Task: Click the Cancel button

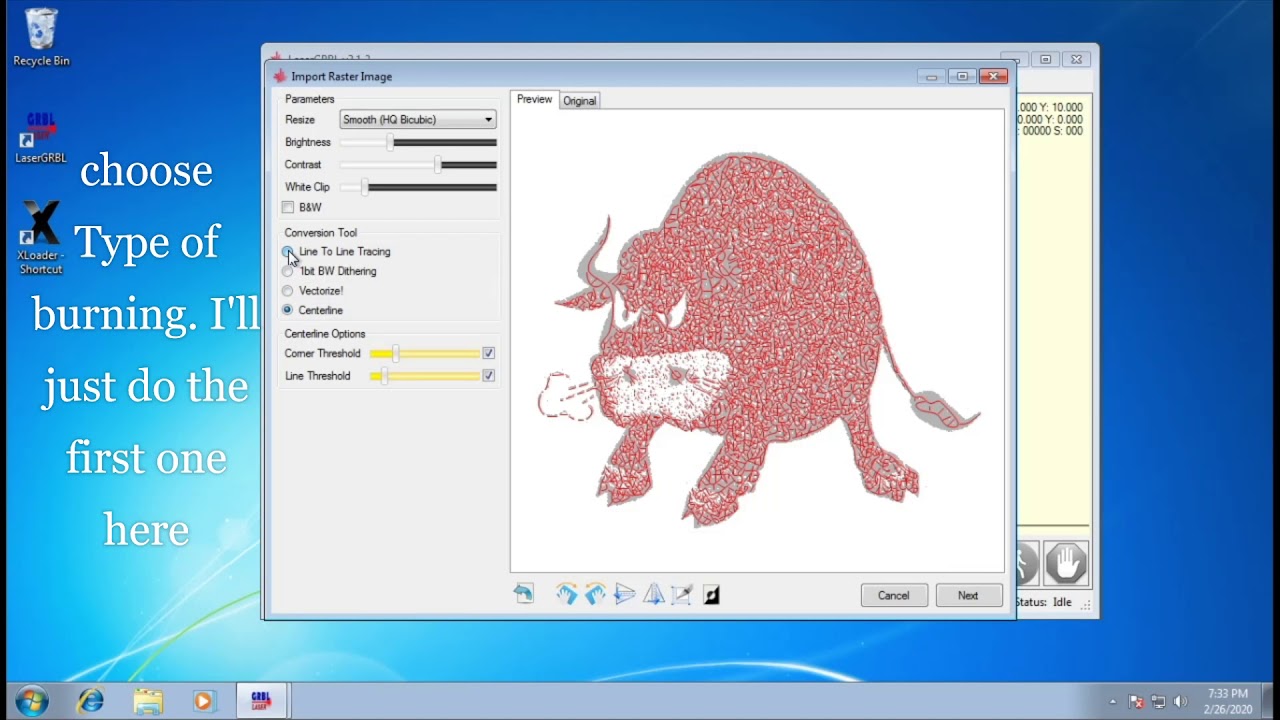Action: 894,595
